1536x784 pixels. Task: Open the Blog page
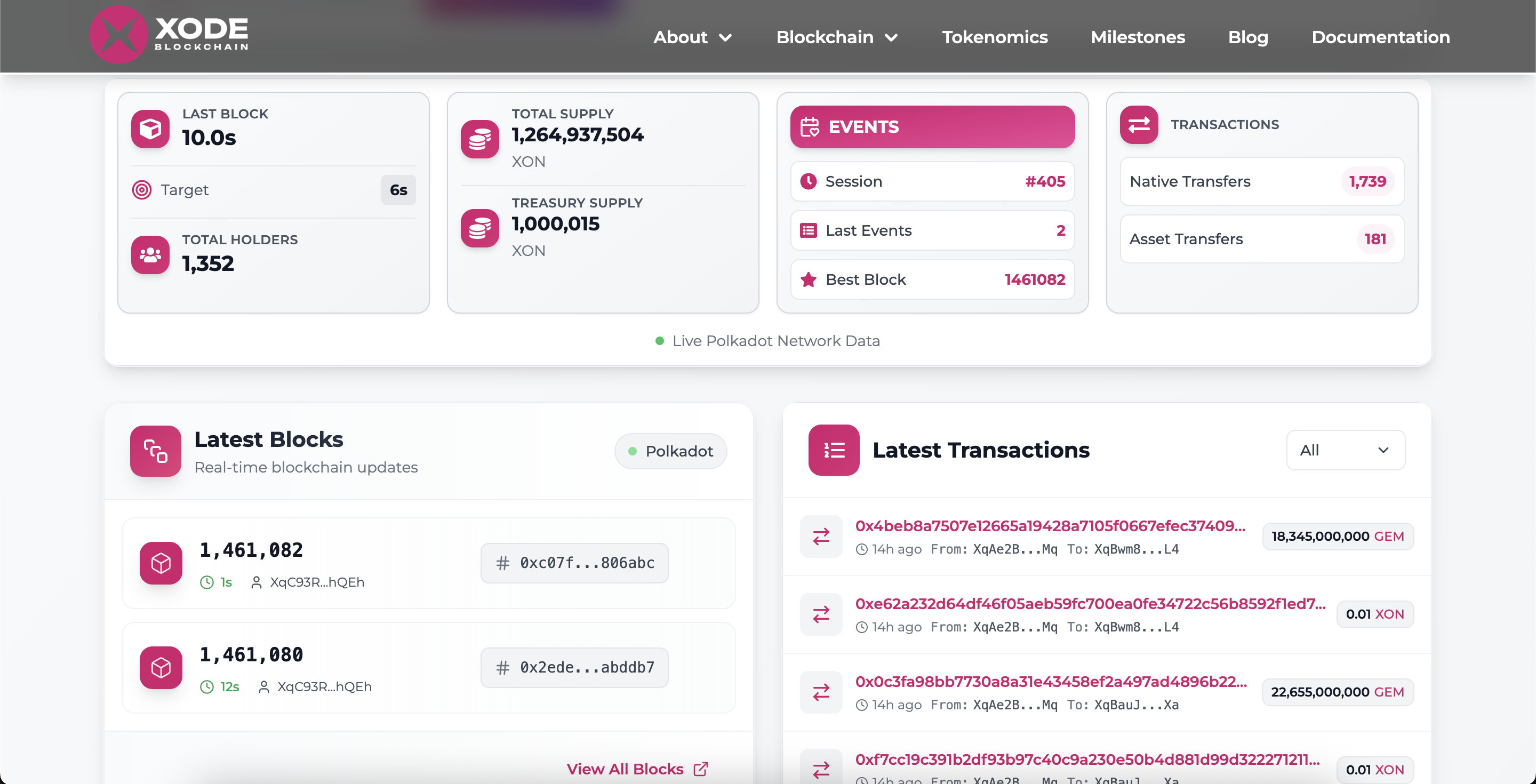[x=1248, y=37]
